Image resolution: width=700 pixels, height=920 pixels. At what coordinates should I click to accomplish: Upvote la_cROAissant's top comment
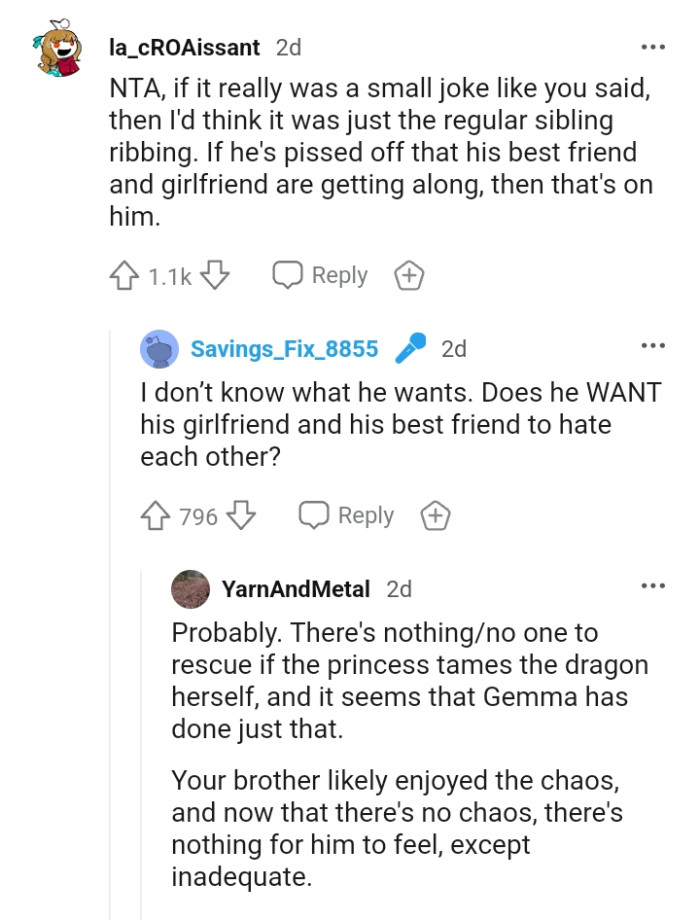click(124, 274)
